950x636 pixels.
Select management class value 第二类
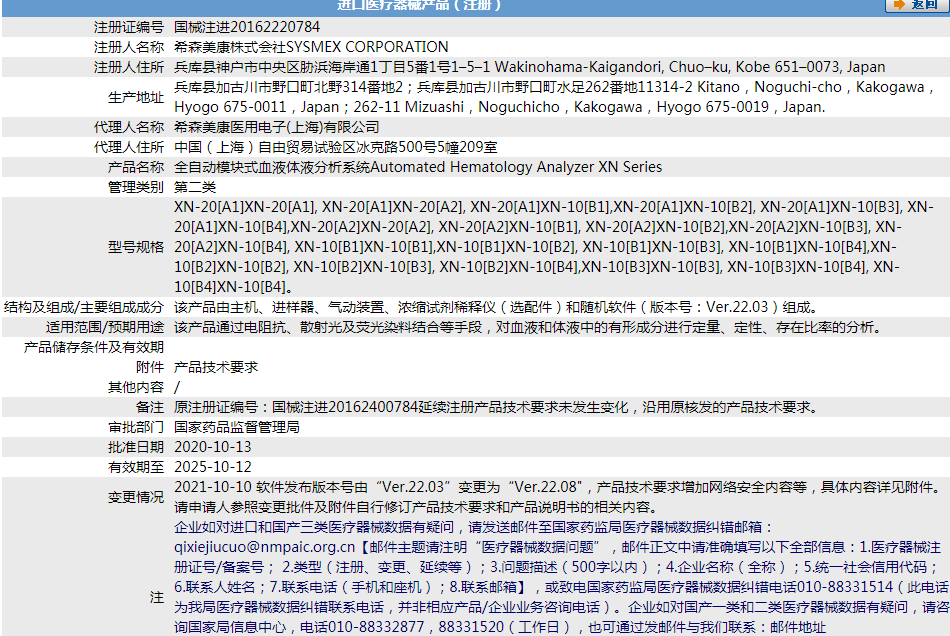click(x=194, y=187)
